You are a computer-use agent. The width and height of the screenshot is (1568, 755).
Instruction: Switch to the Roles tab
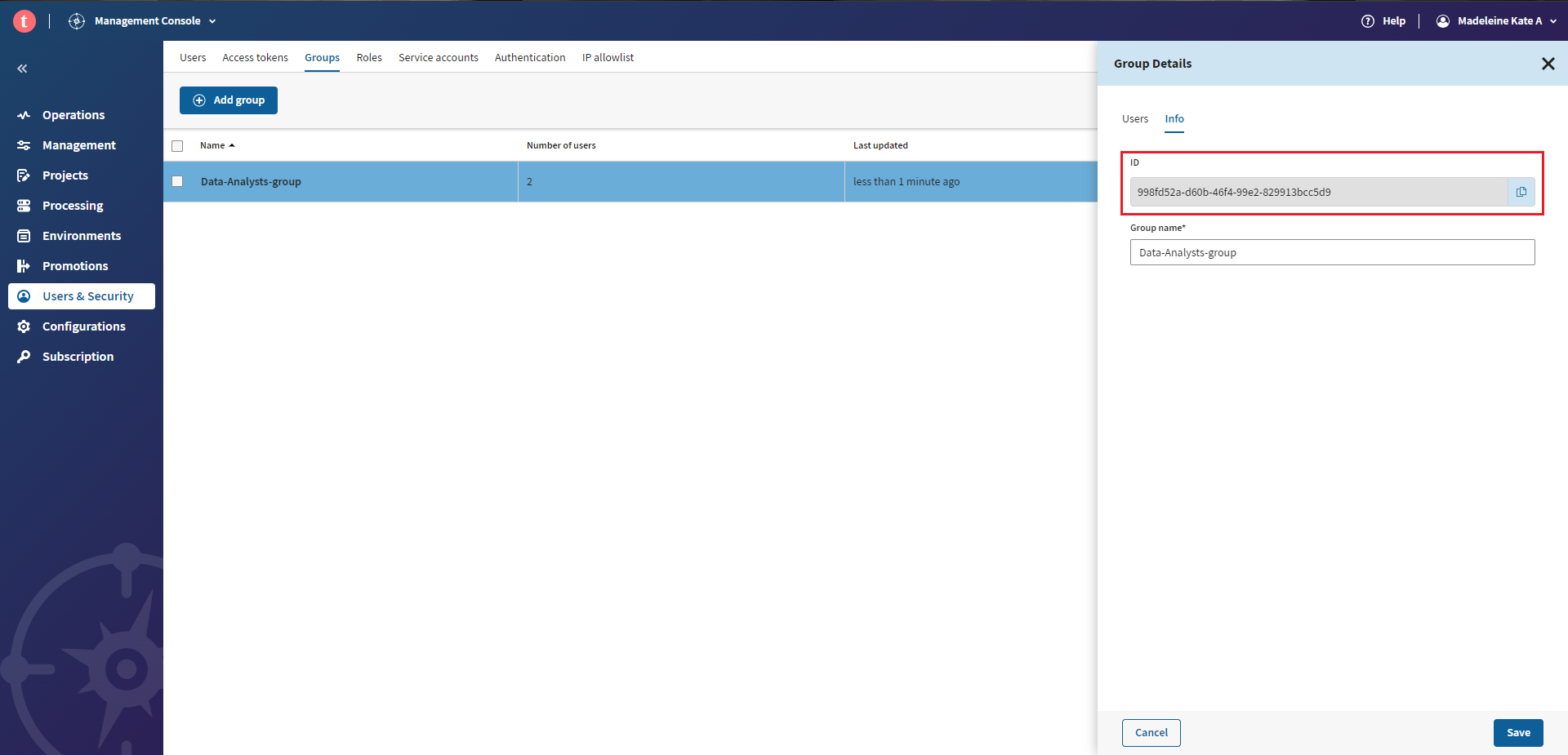click(x=369, y=58)
